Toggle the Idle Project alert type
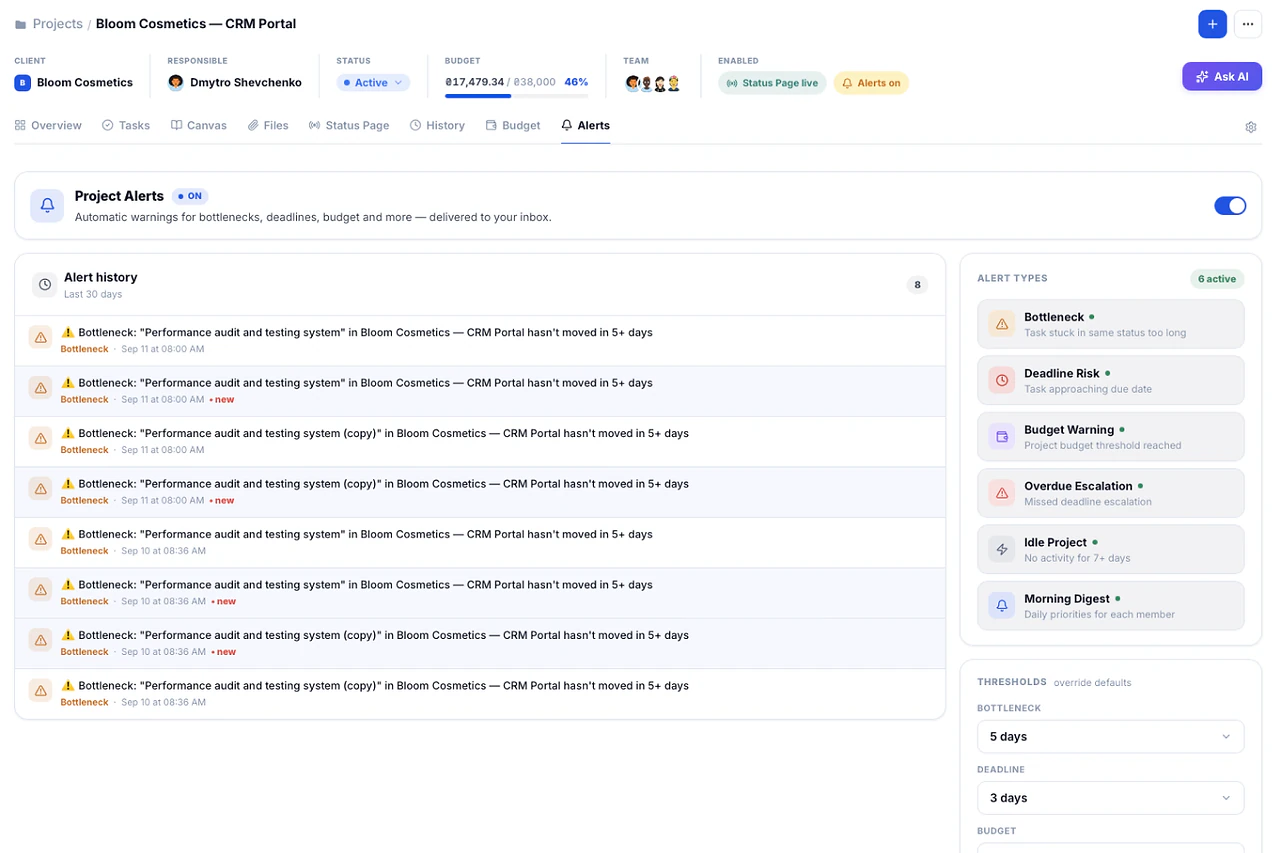The height and width of the screenshot is (853, 1280). click(x=1111, y=549)
